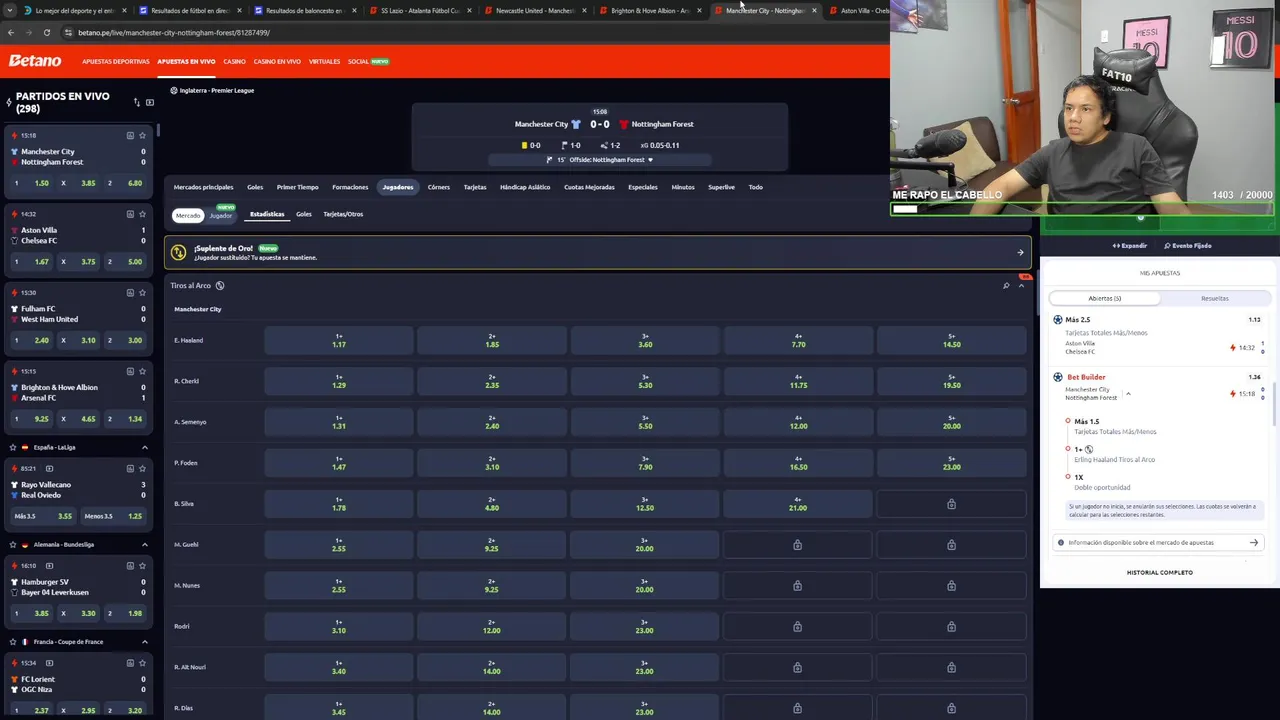Pin the Tiros al Arco market
1280x720 pixels.
tap(1006, 286)
